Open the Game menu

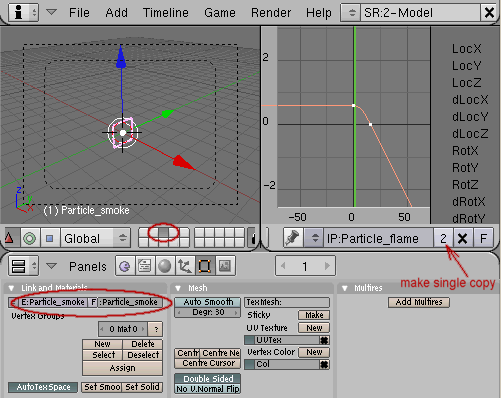pyautogui.click(x=220, y=13)
